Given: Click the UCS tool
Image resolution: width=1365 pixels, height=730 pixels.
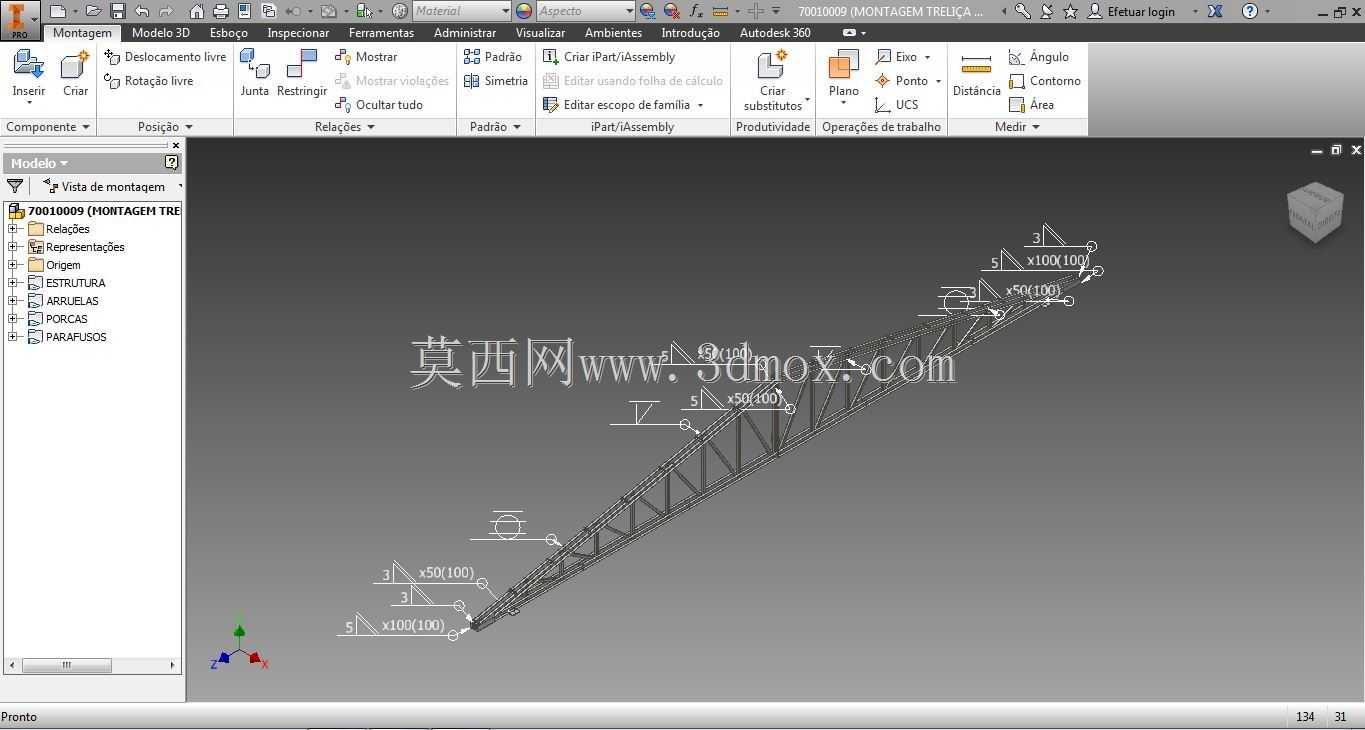Looking at the screenshot, I should [x=896, y=105].
